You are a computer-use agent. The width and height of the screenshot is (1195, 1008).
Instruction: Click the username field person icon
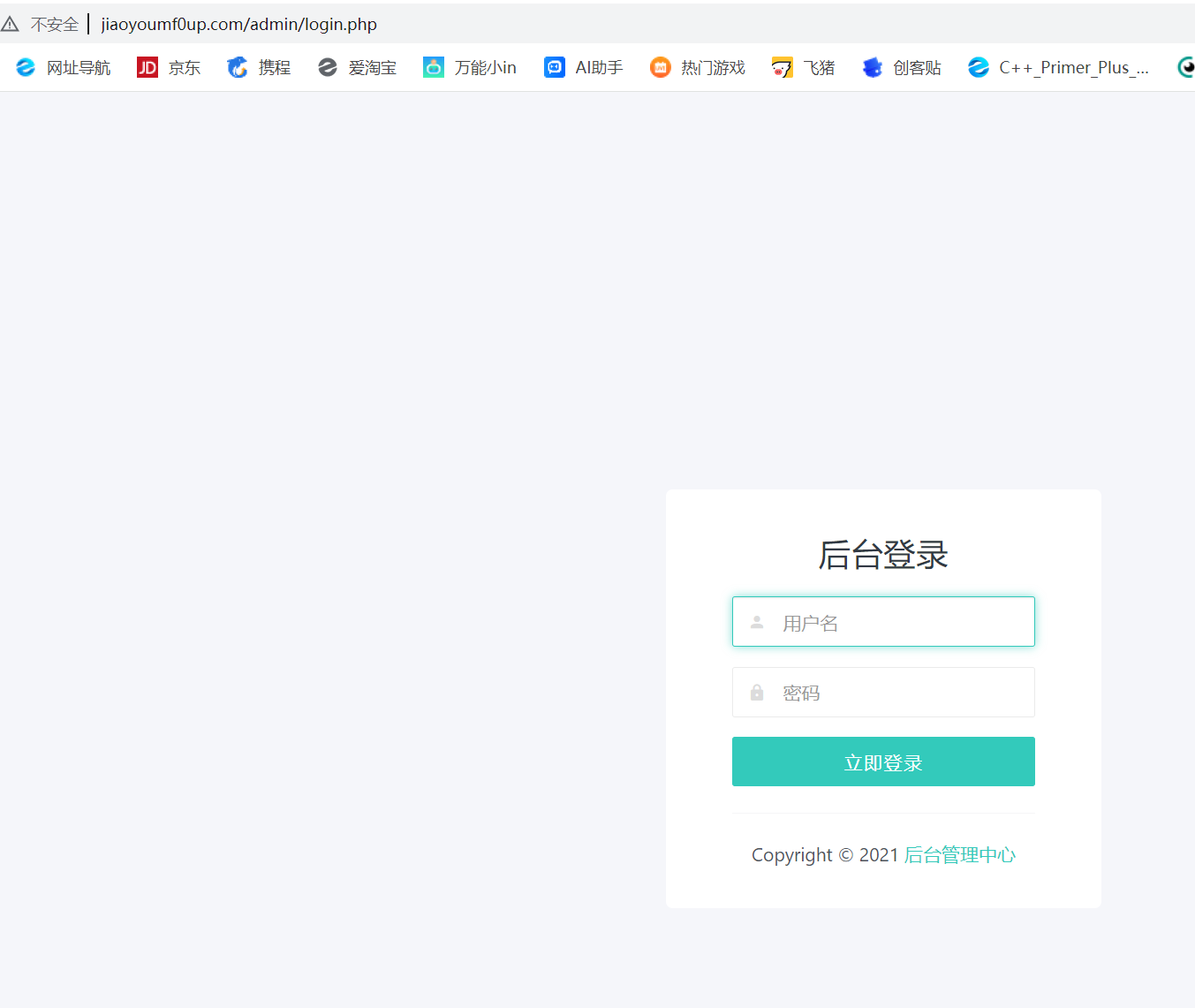757,621
